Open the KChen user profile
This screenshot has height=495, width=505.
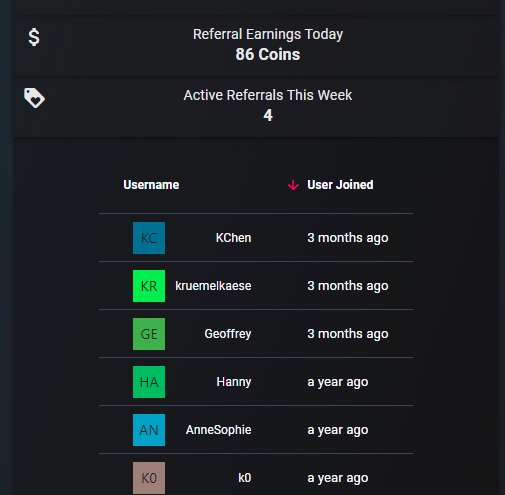233,238
